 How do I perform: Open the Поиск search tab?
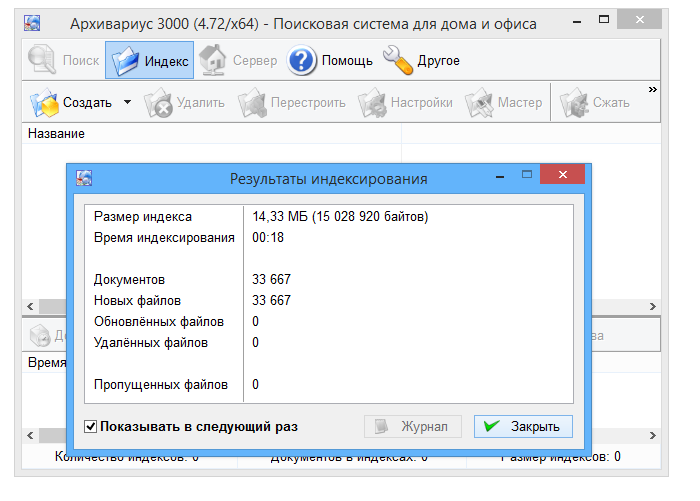click(x=63, y=60)
